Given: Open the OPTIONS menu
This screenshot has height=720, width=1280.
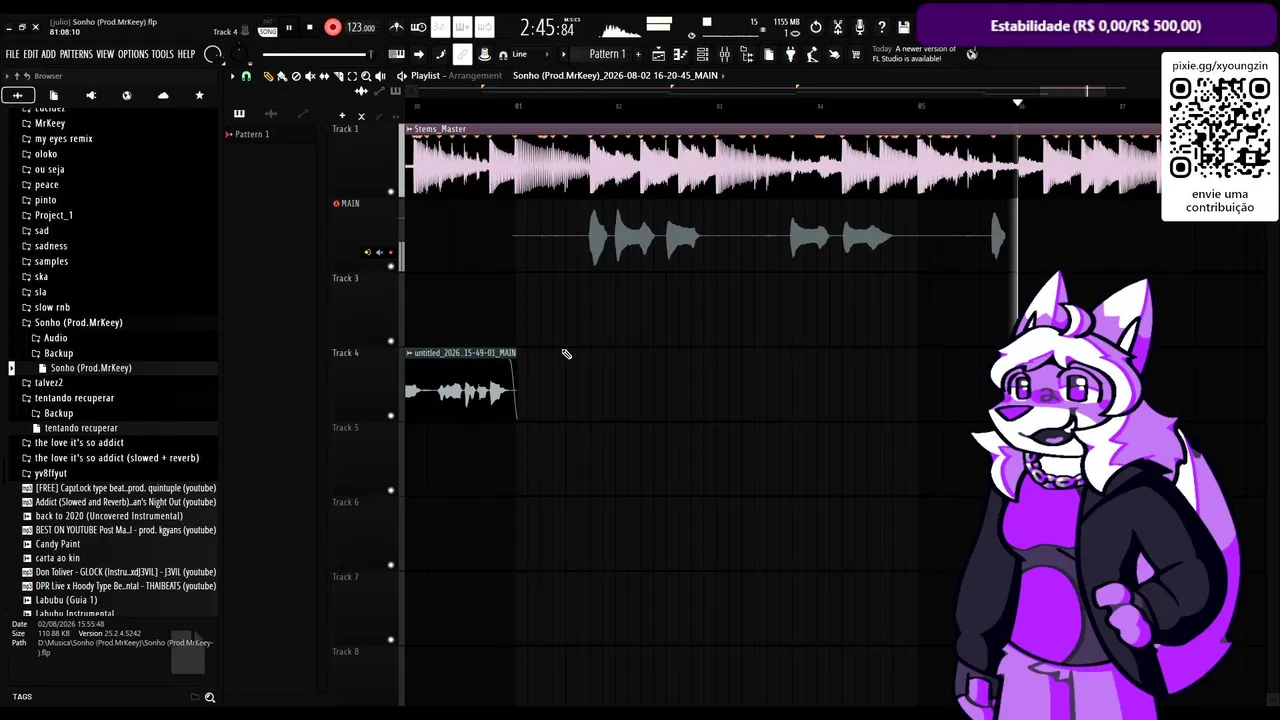Looking at the screenshot, I should point(133,54).
